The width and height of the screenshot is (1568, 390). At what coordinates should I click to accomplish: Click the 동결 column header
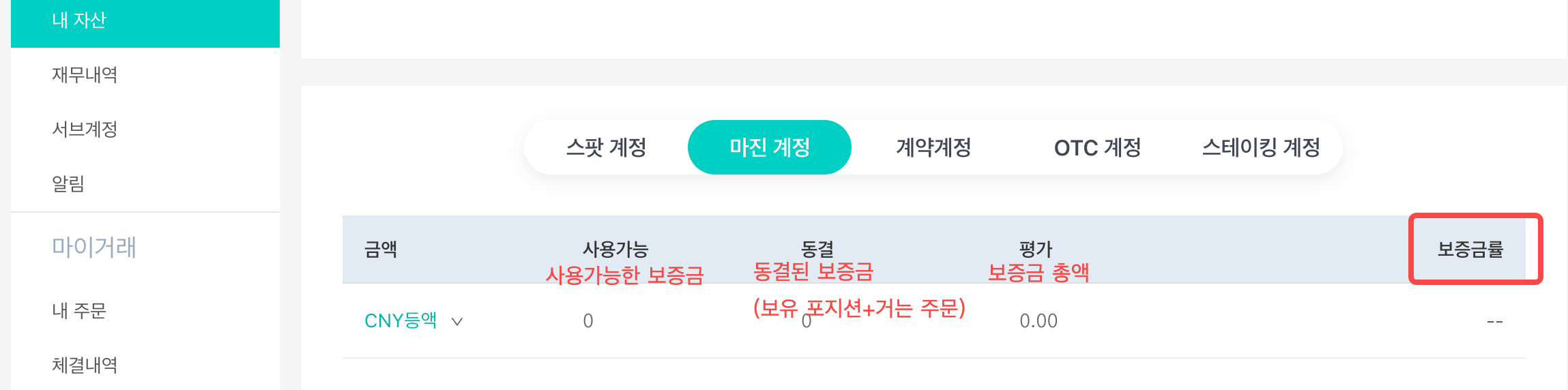point(817,249)
